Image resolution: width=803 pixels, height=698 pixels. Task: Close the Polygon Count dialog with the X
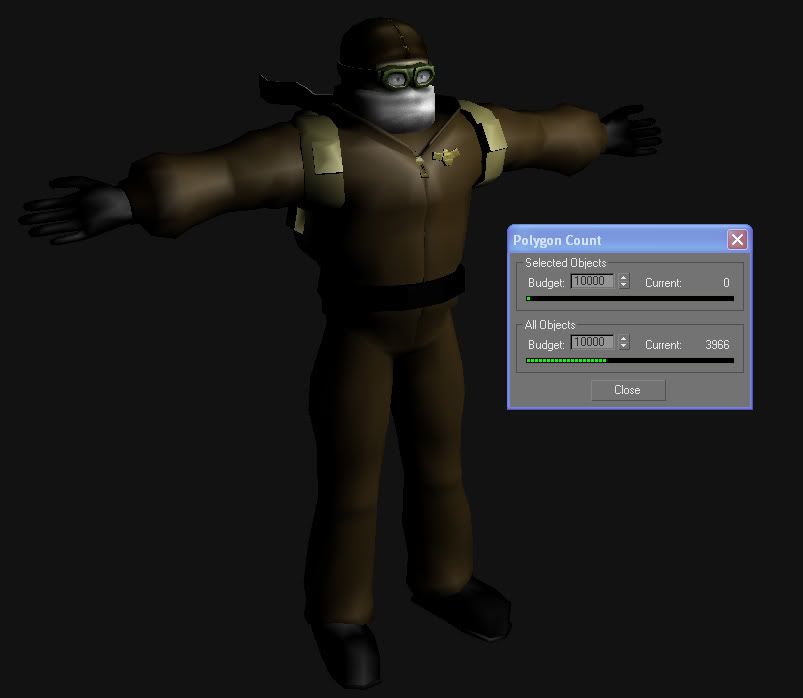(737, 240)
